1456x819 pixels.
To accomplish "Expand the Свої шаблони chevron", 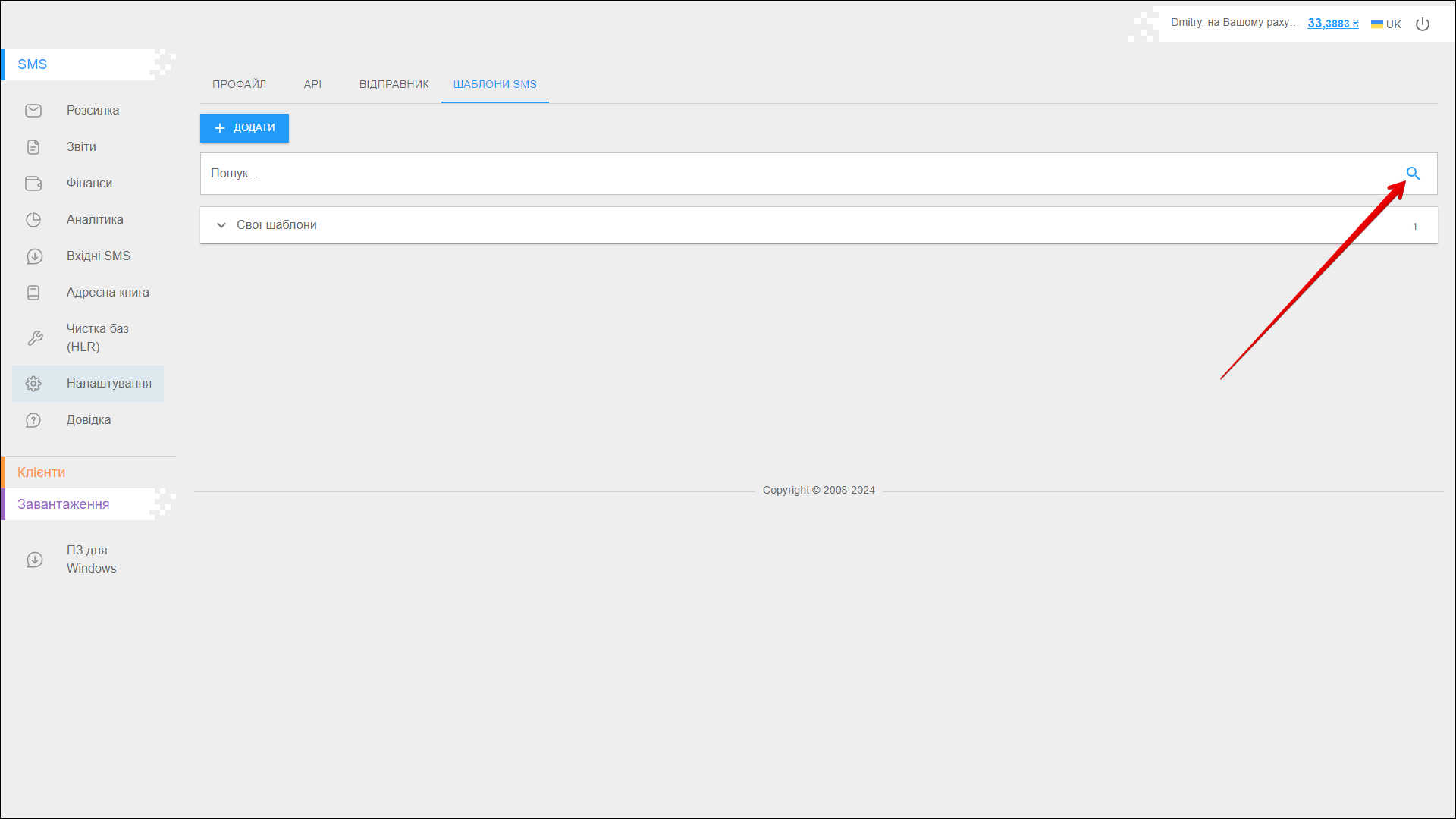I will pyautogui.click(x=221, y=225).
